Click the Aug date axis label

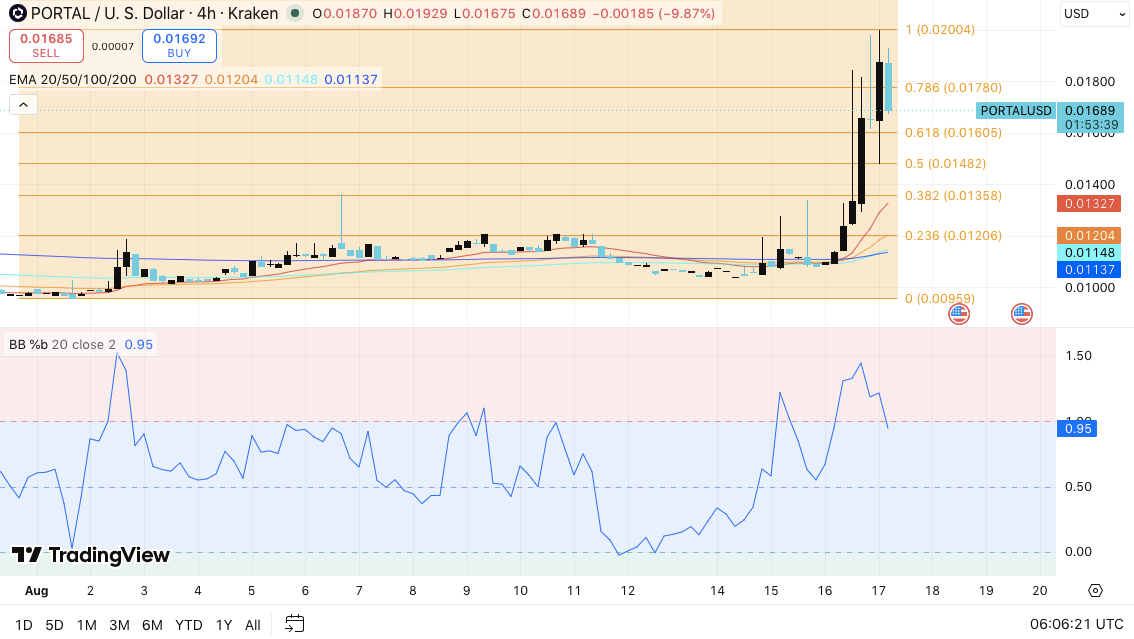coord(37,591)
